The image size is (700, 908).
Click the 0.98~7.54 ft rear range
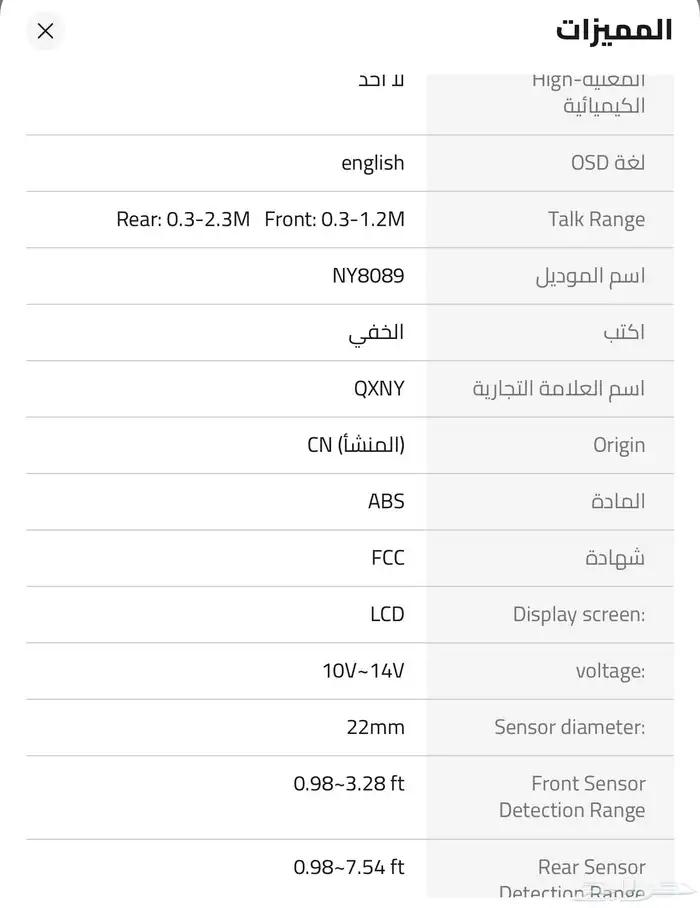[348, 867]
